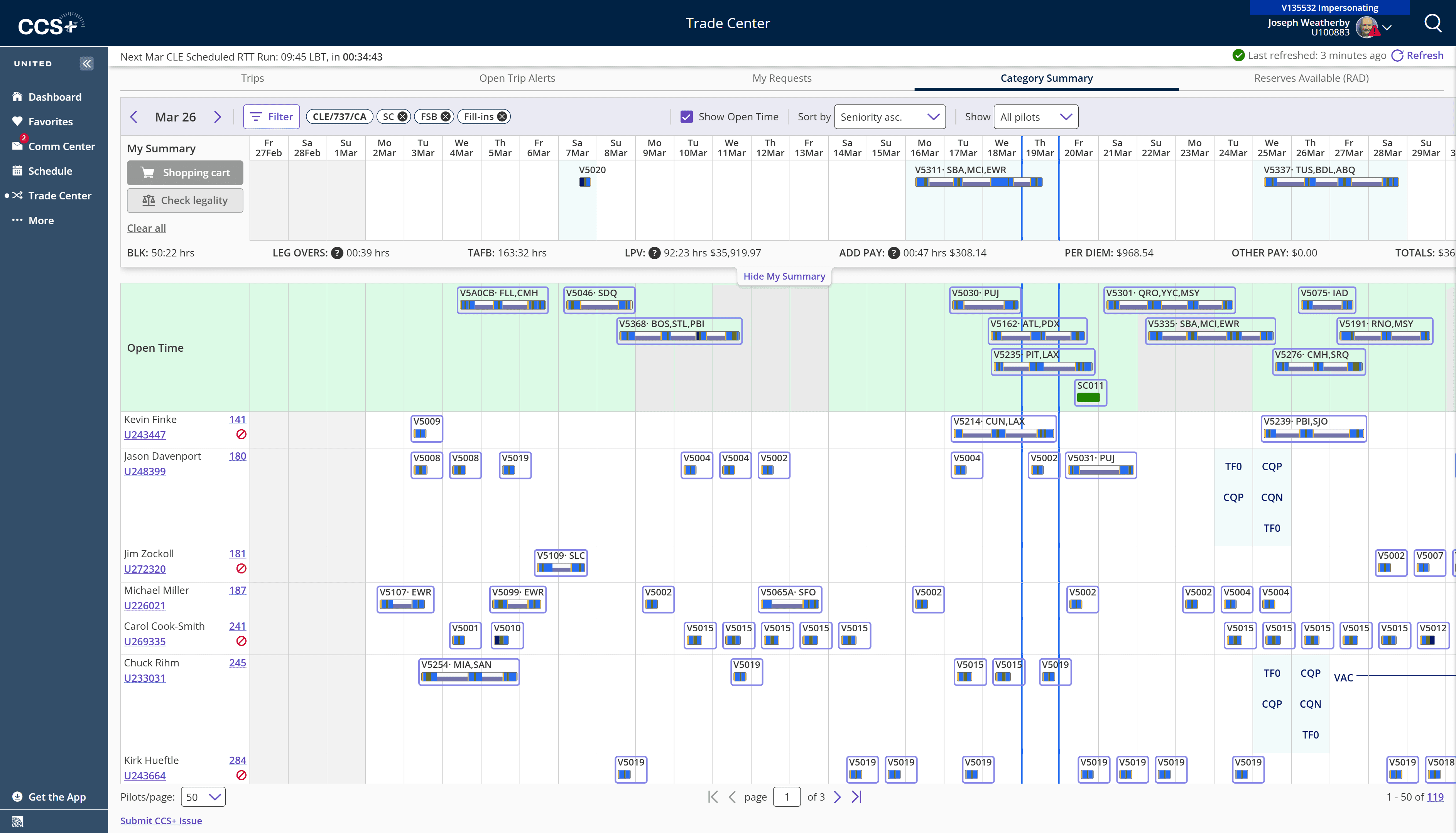Screen dimensions: 1456x833
Task: Type a page number in the page field
Action: click(787, 796)
